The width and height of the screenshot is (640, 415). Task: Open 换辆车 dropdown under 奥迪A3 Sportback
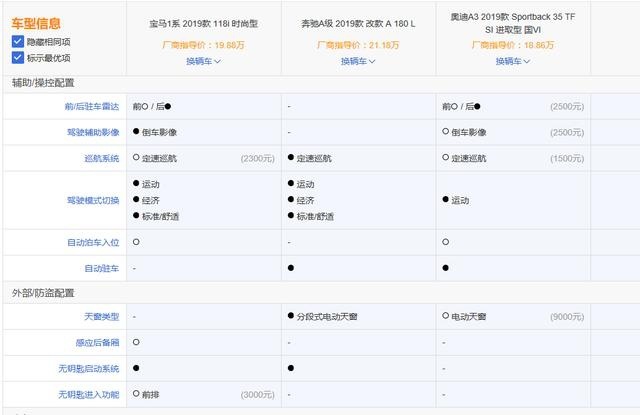pyautogui.click(x=513, y=61)
